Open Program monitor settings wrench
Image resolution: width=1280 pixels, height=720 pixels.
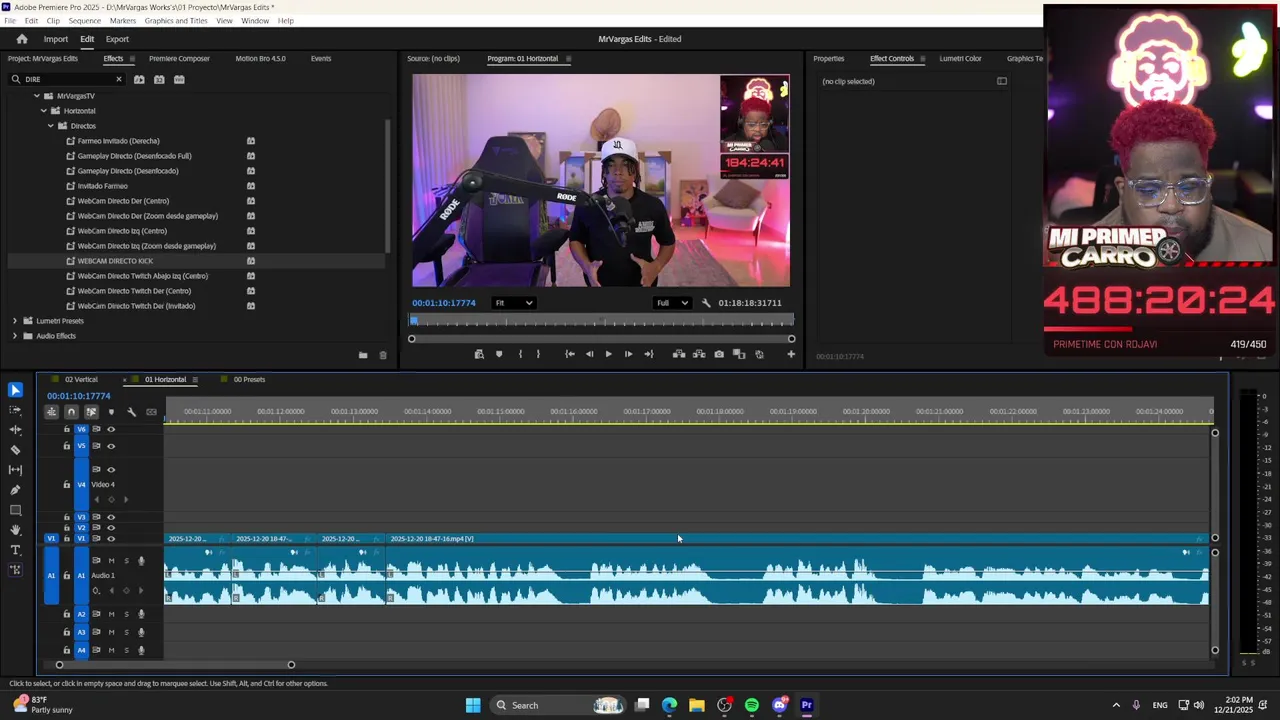(x=706, y=303)
